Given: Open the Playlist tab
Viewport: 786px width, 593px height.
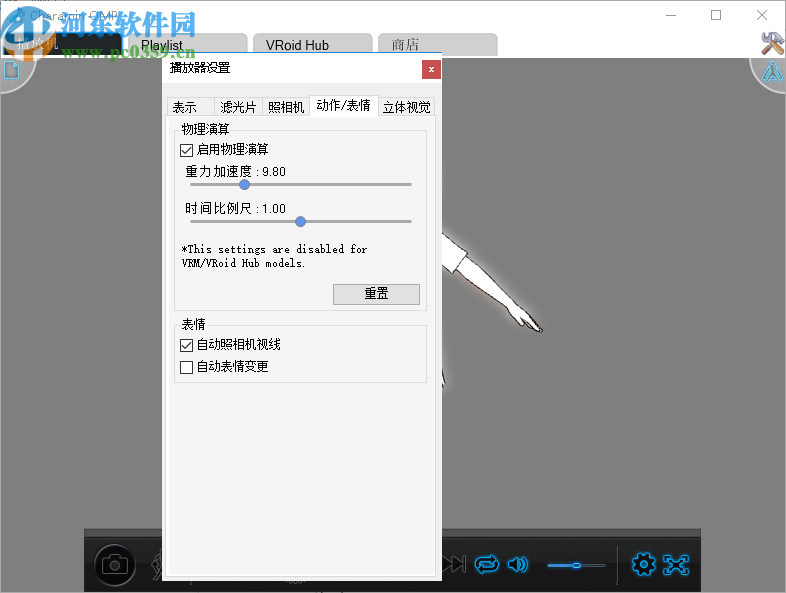Looking at the screenshot, I should (x=187, y=45).
